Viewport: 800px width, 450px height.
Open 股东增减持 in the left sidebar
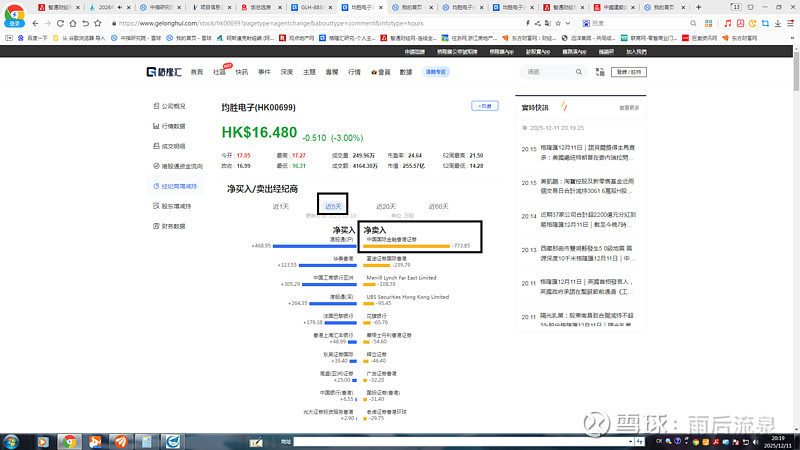pyautogui.click(x=172, y=206)
